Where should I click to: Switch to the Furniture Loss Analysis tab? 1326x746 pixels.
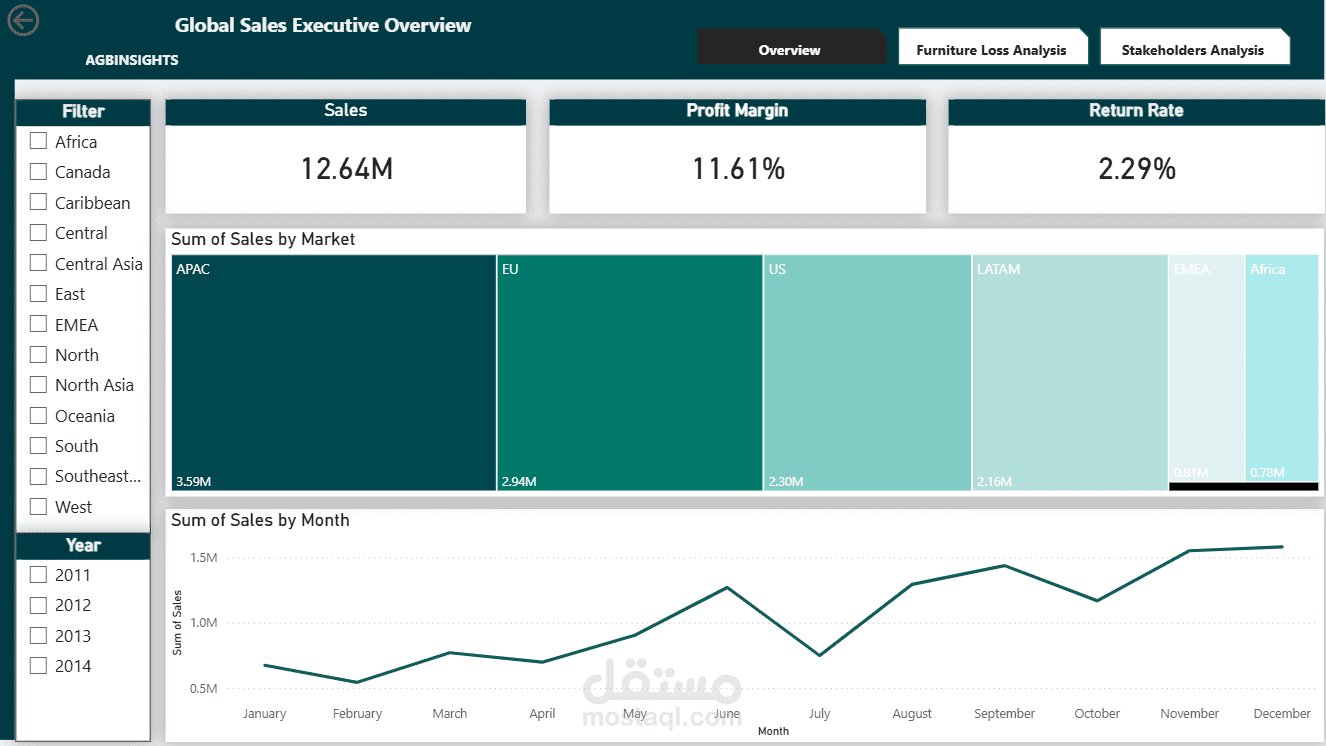tap(993, 46)
